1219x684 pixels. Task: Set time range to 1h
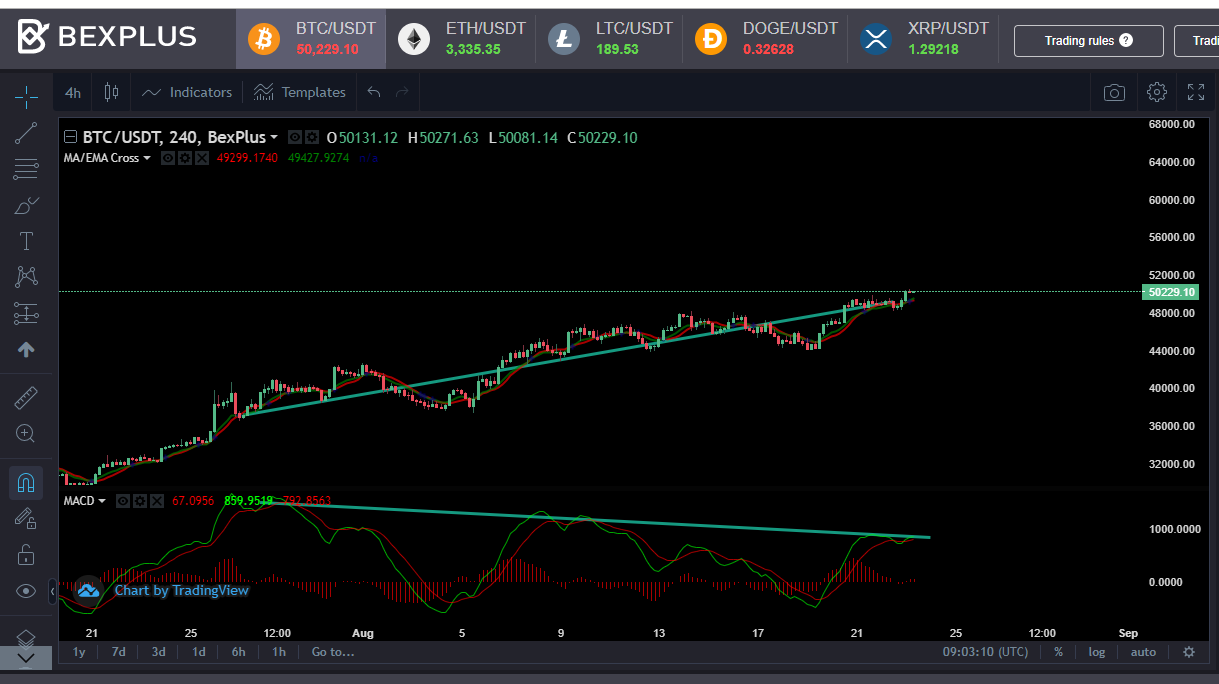pos(279,652)
